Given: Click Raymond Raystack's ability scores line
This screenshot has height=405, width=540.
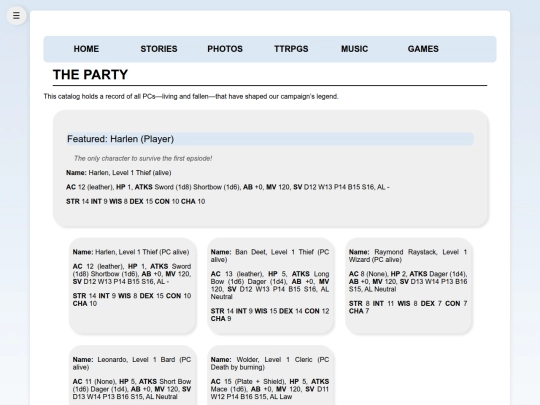Looking at the screenshot, I should coord(408,307).
